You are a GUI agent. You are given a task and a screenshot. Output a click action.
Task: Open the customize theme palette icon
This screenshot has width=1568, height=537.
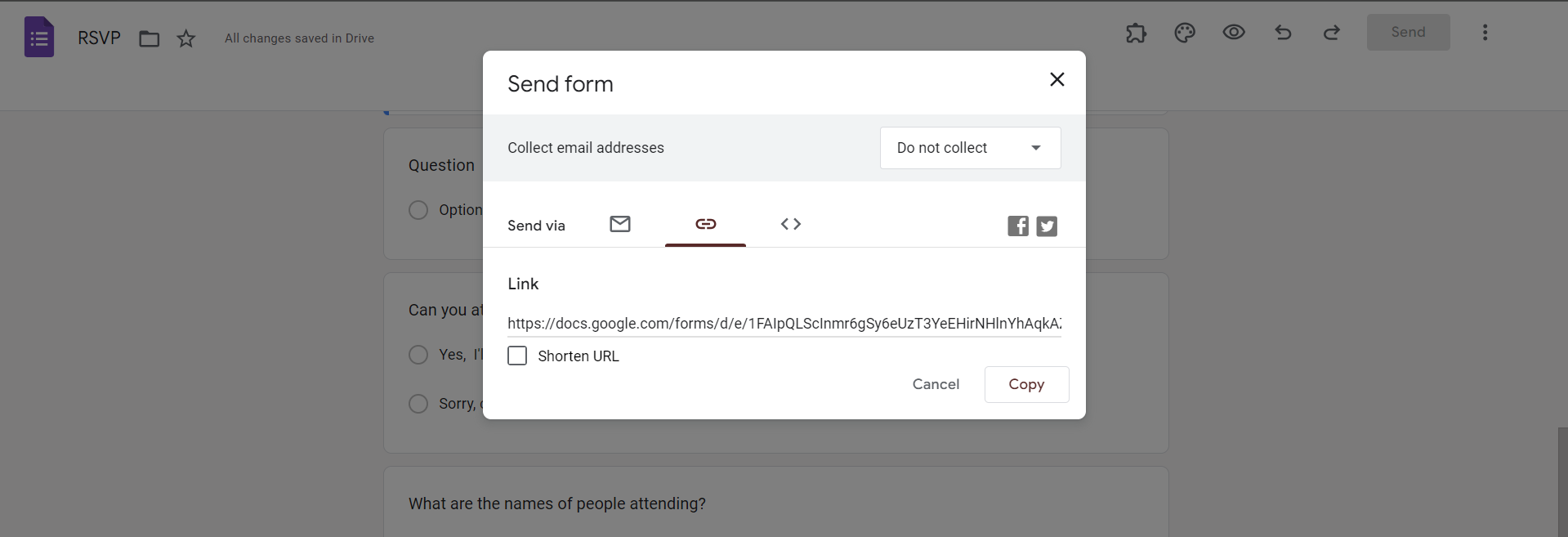1185,33
